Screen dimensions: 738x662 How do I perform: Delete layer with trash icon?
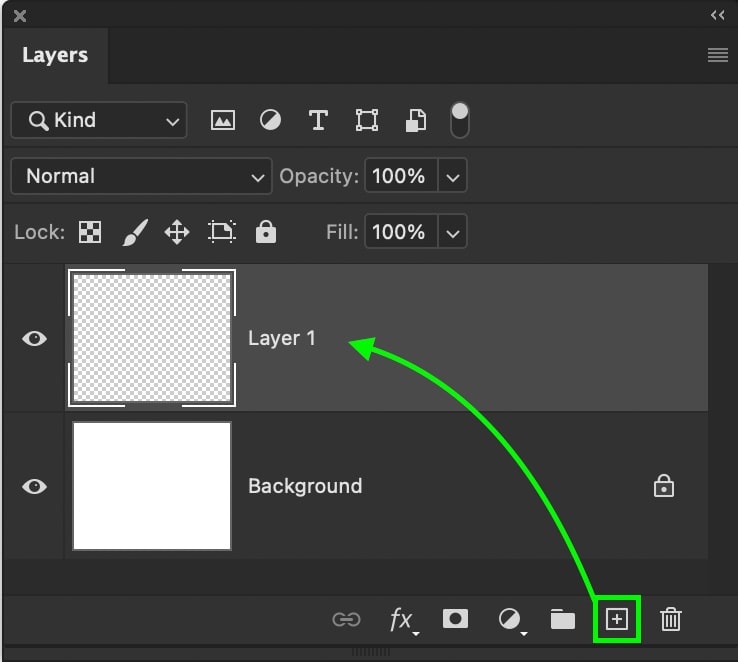[x=670, y=620]
